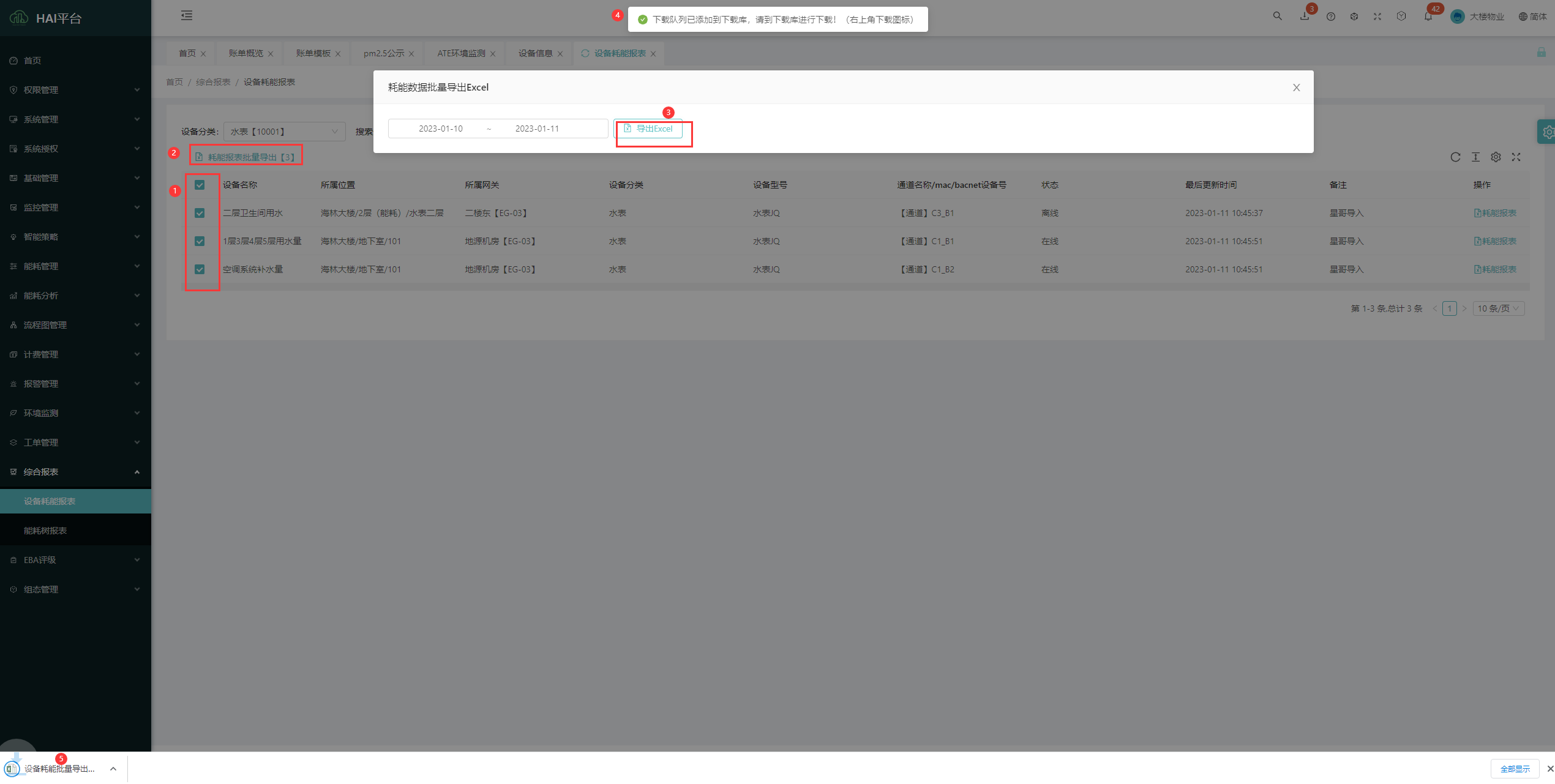The width and height of the screenshot is (1555, 784).
Task: Click the hexagon box icon in header
Action: [x=1401, y=17]
